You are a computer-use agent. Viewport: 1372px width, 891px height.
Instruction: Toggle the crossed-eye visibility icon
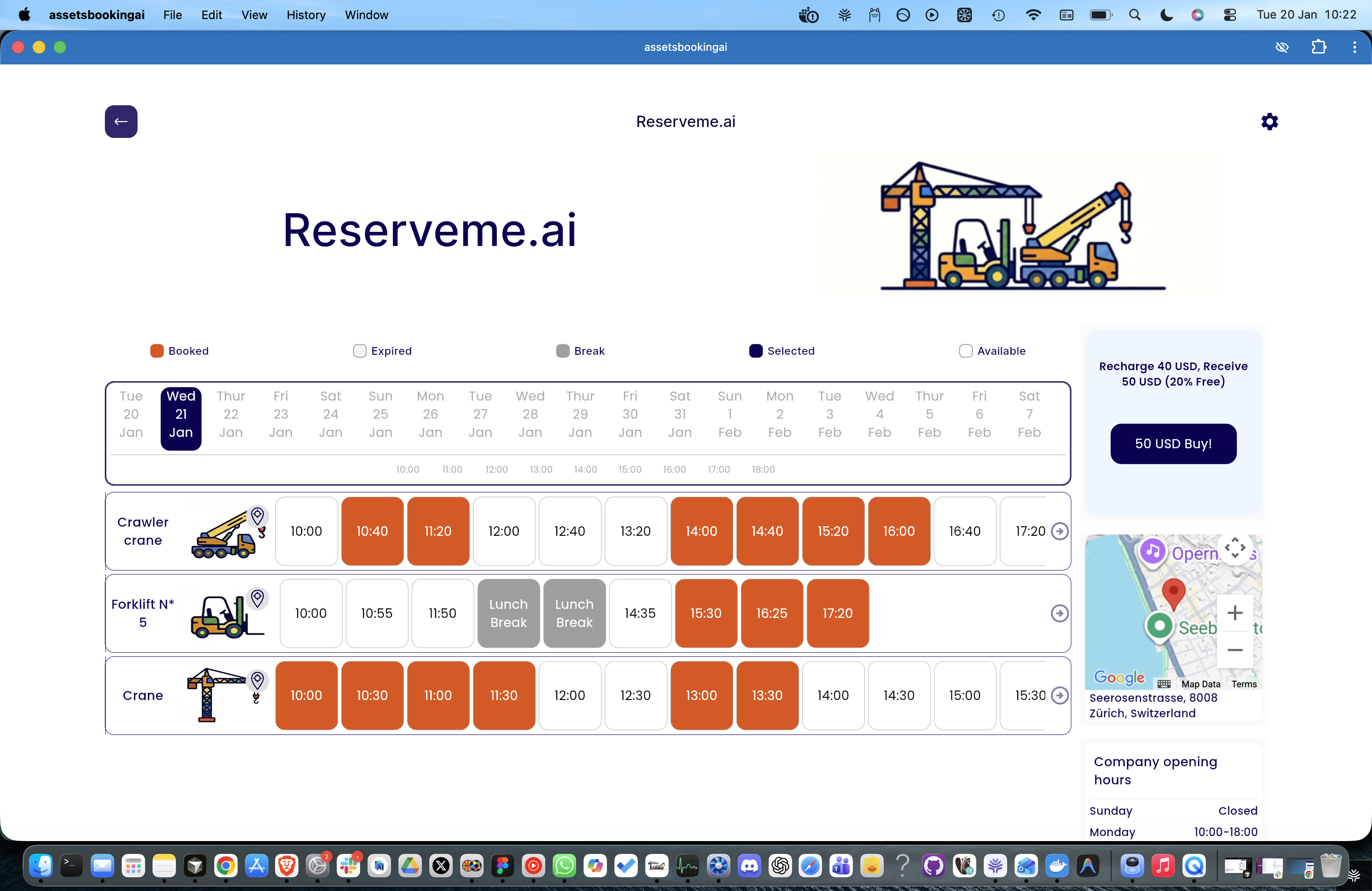point(1282,47)
